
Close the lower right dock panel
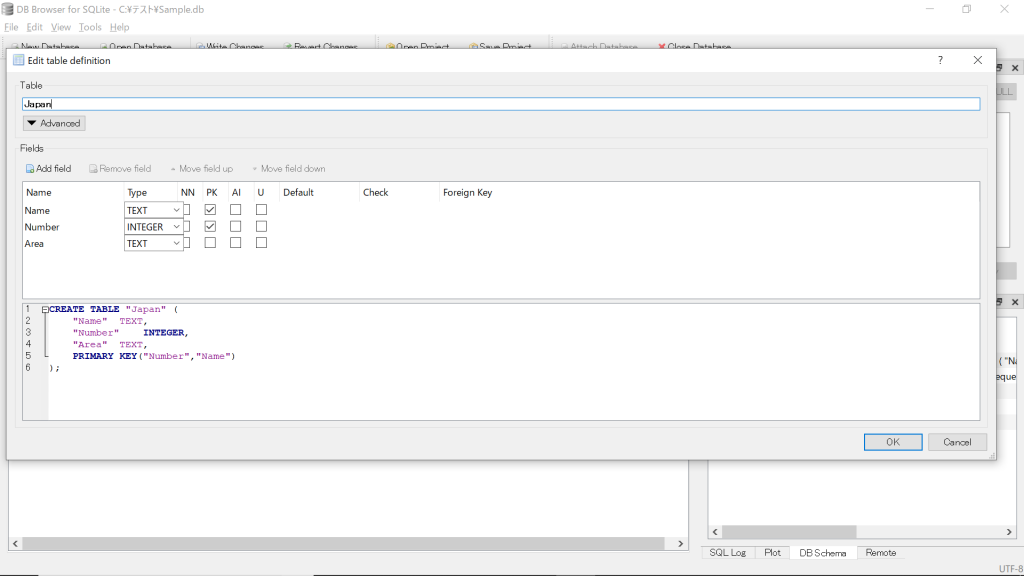point(1015,302)
